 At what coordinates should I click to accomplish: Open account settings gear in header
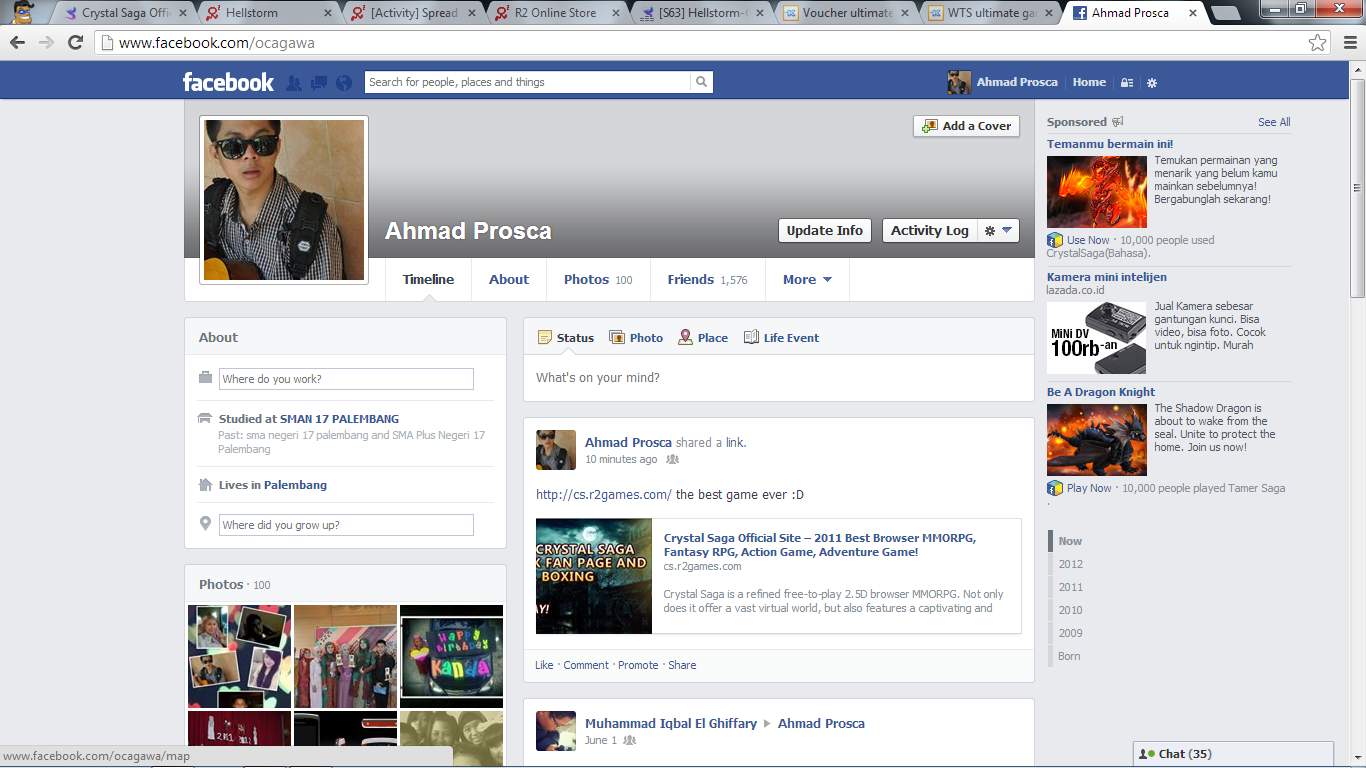click(1152, 83)
